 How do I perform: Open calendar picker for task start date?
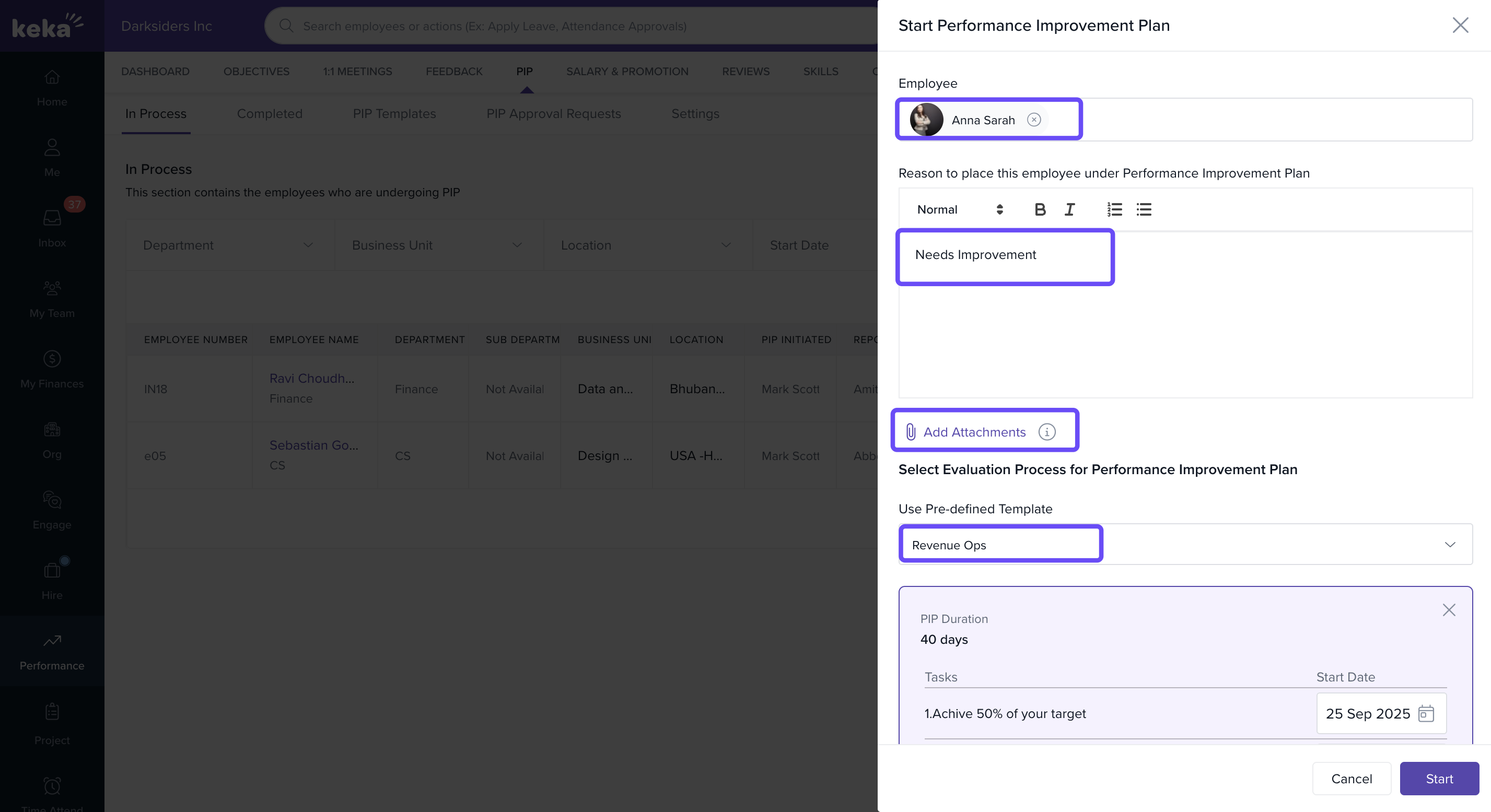click(x=1426, y=713)
